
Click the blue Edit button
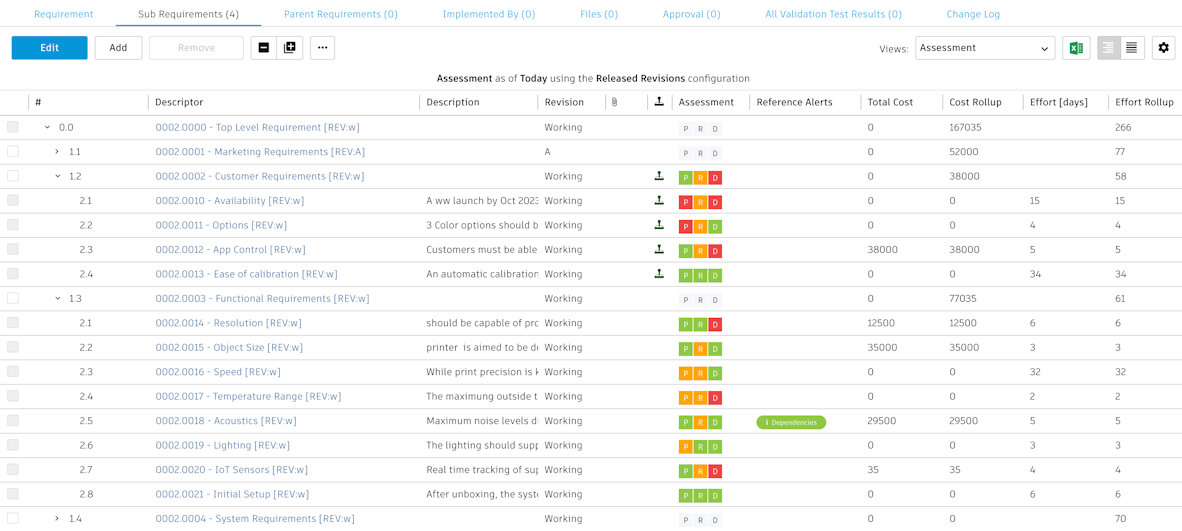(x=49, y=48)
